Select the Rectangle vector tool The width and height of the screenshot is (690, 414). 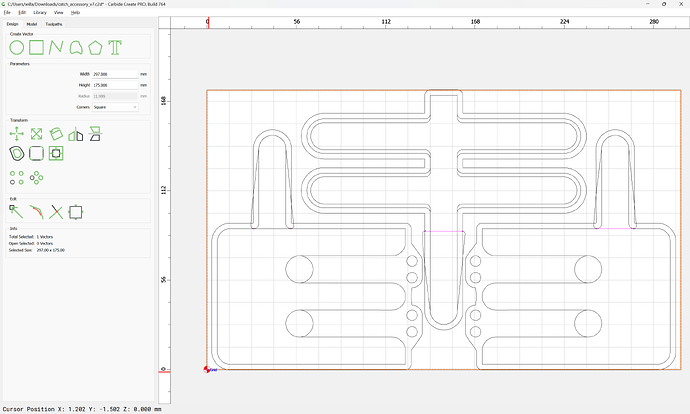tap(37, 48)
